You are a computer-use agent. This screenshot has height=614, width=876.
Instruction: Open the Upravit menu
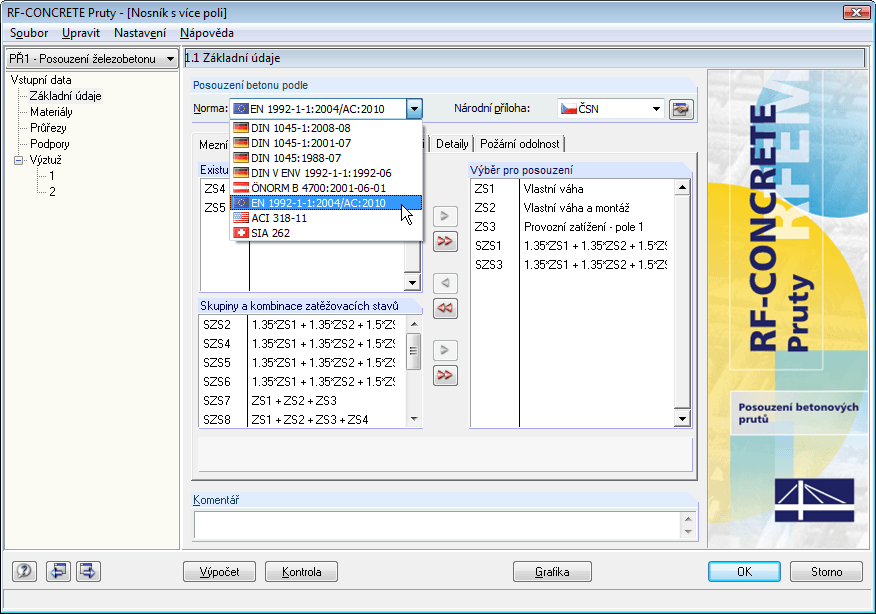click(x=80, y=33)
